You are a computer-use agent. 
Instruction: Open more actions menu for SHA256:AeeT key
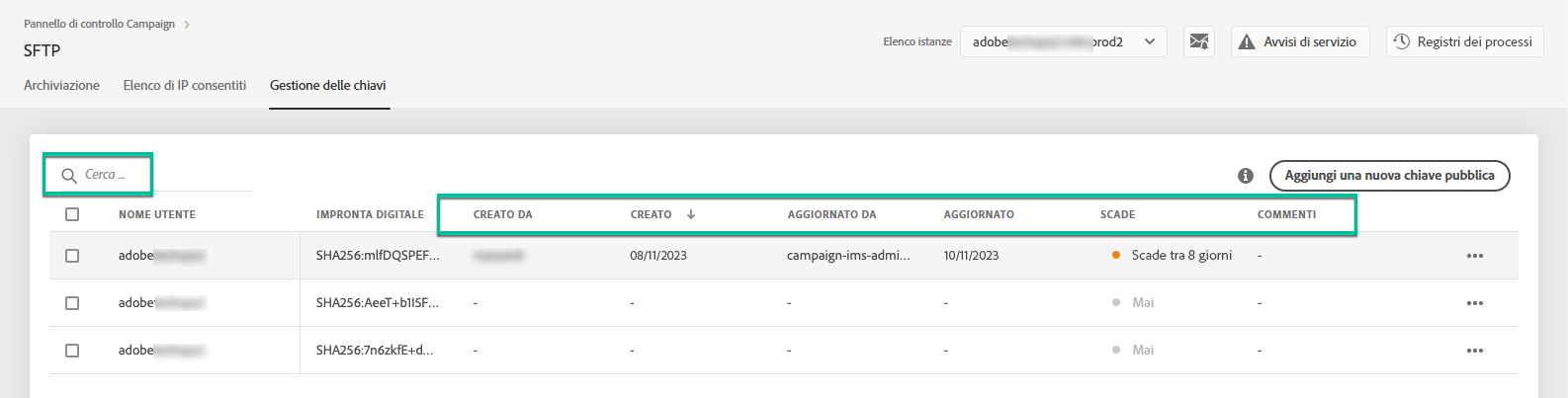(1474, 303)
